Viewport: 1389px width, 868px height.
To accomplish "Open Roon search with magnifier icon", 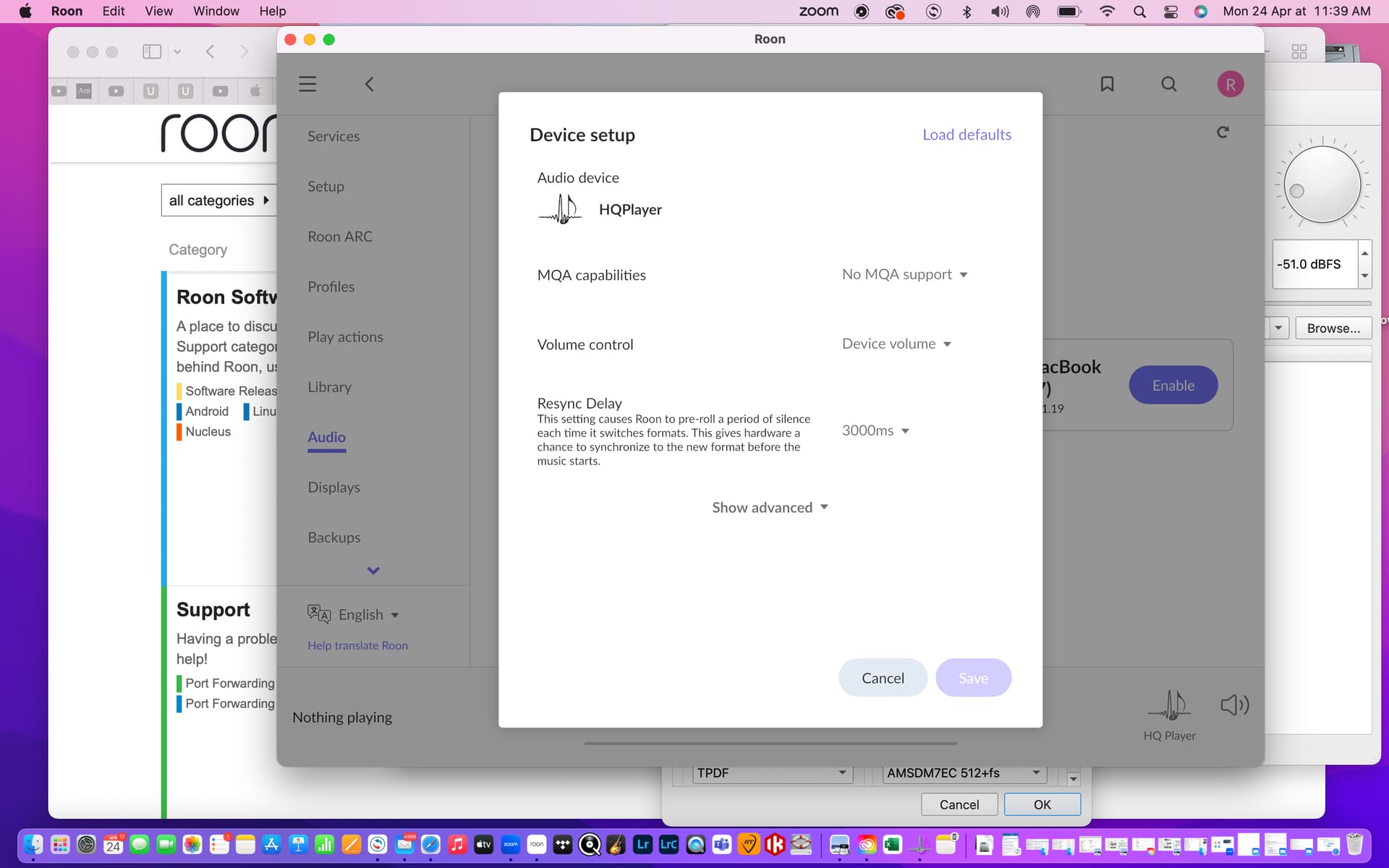I will 1168,84.
